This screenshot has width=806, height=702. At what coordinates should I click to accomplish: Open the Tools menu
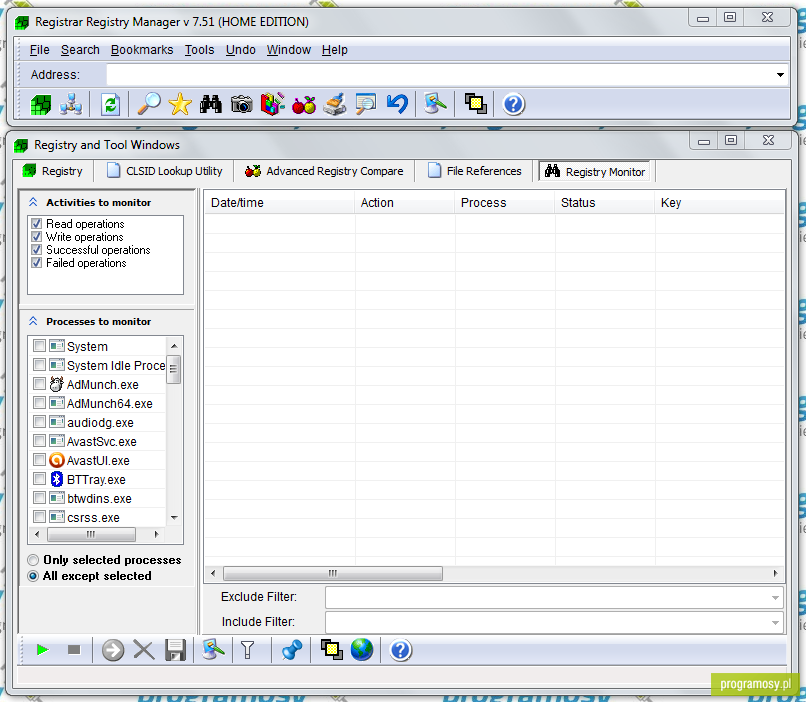tap(199, 50)
